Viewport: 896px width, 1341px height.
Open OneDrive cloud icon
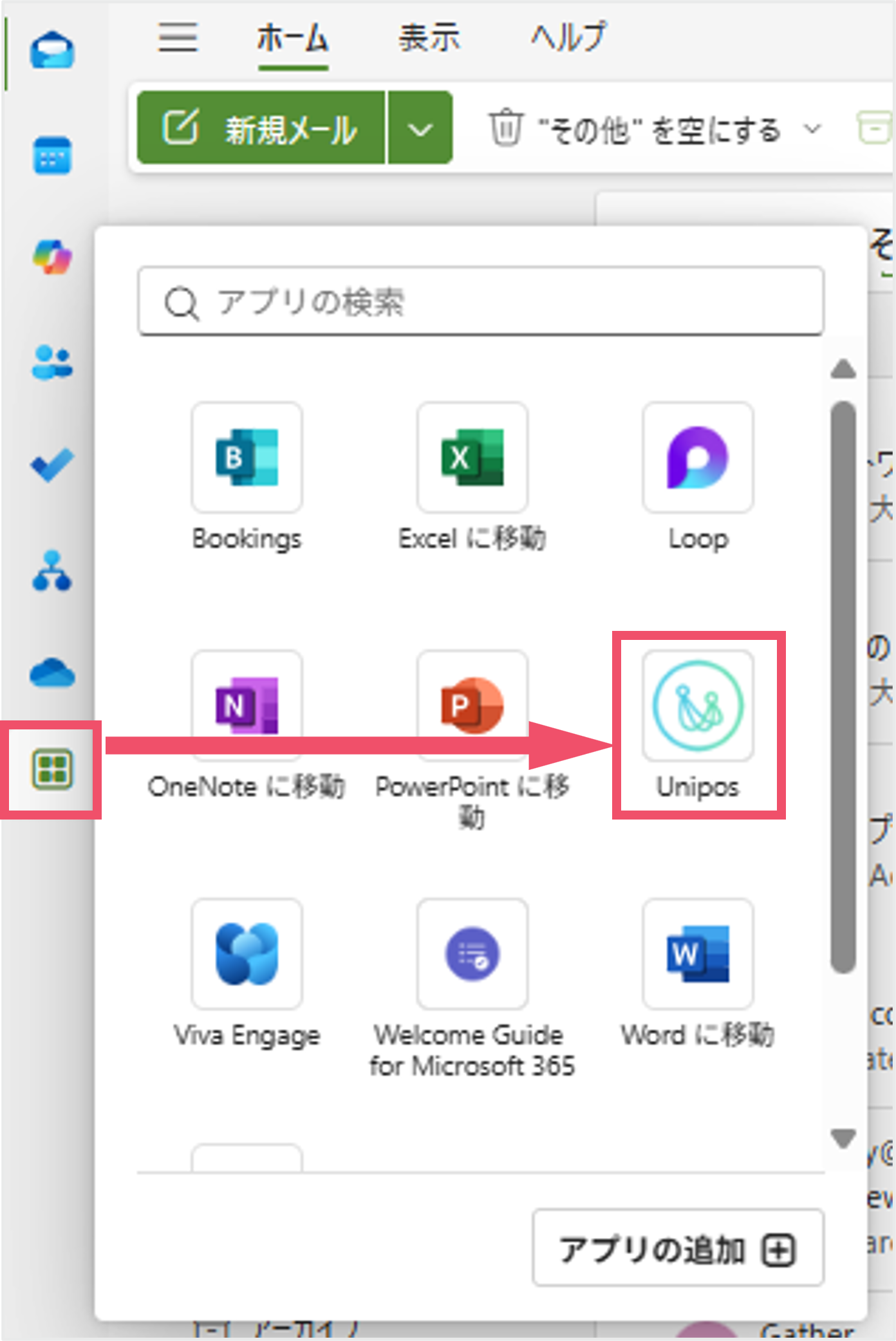click(52, 673)
